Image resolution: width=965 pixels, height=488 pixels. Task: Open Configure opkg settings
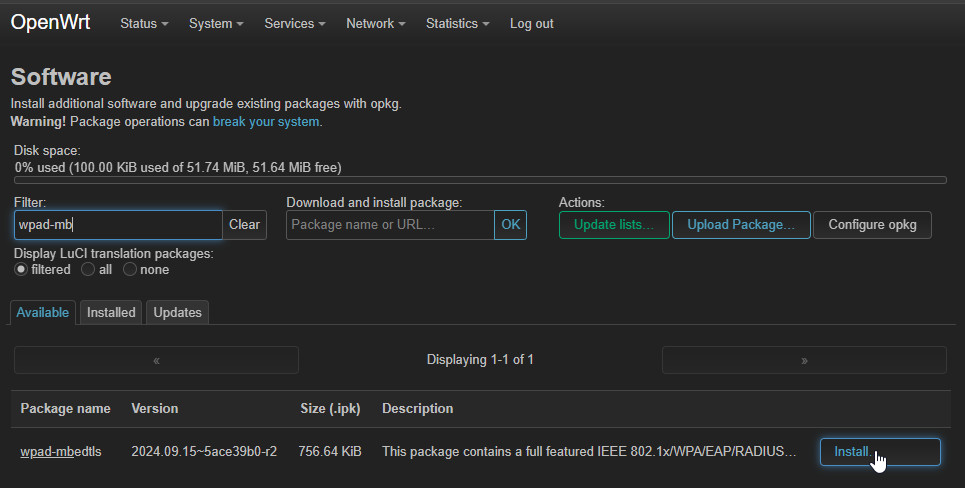[872, 225]
